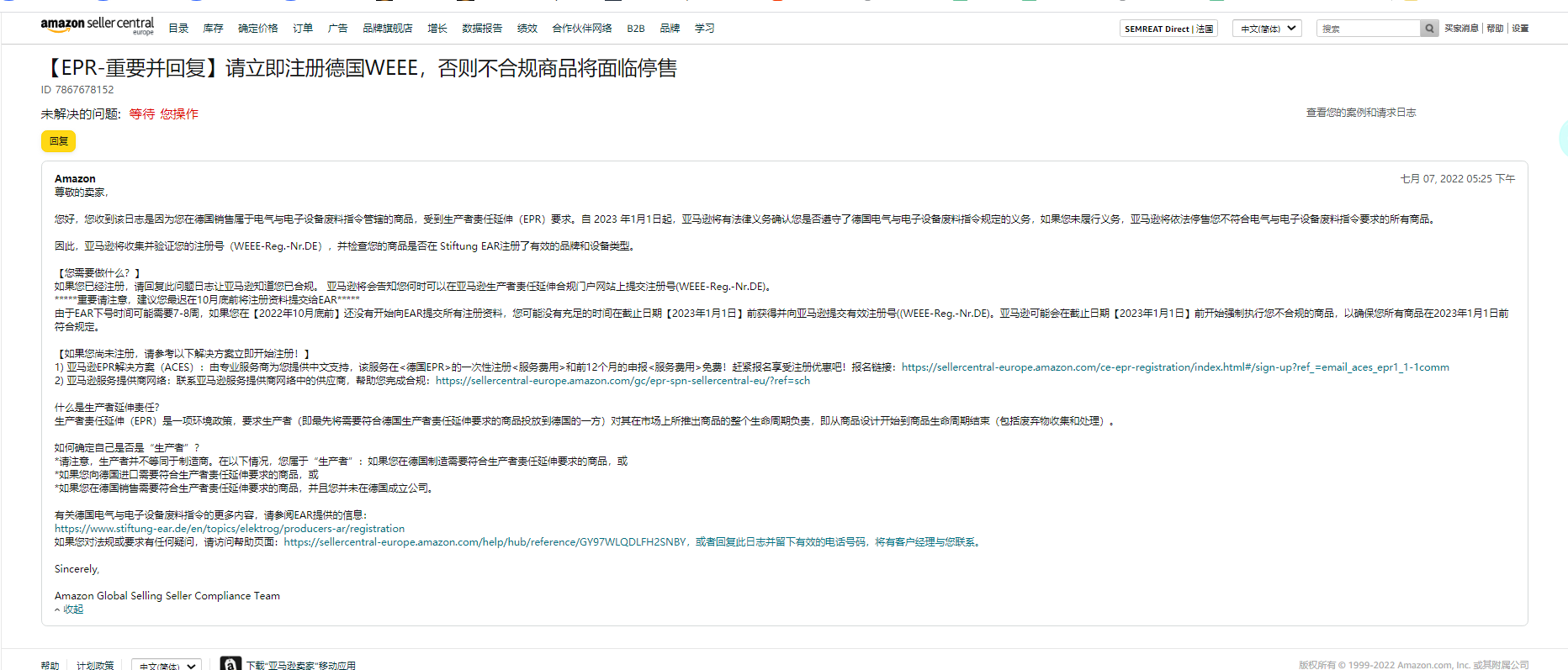Open the B2B menu
This screenshot has height=670, width=1568.
click(635, 29)
